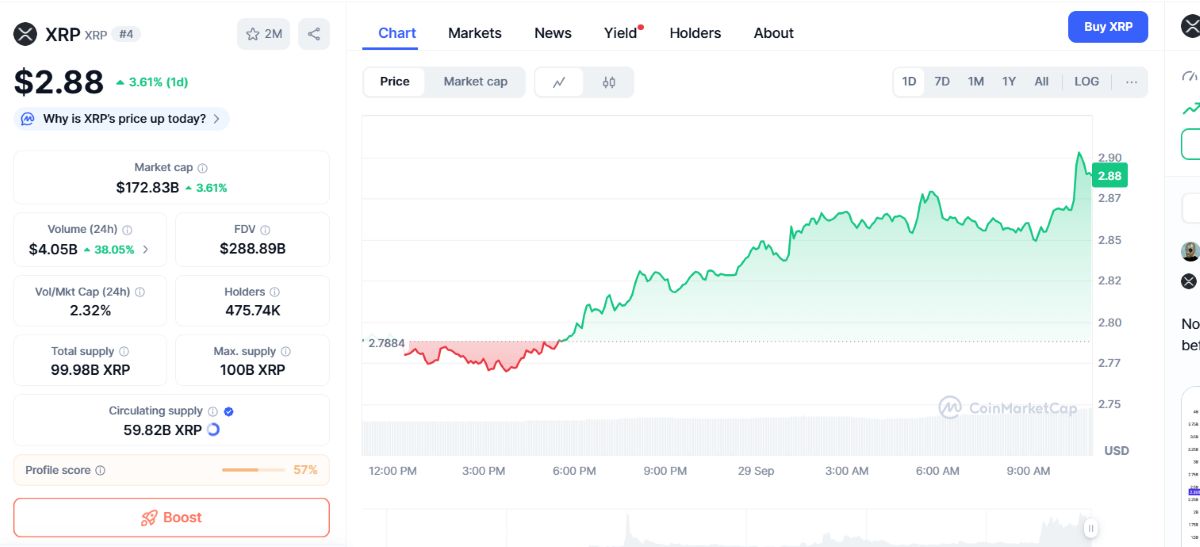Click the verified circulating supply badge
The height and width of the screenshot is (547, 1200).
point(229,411)
